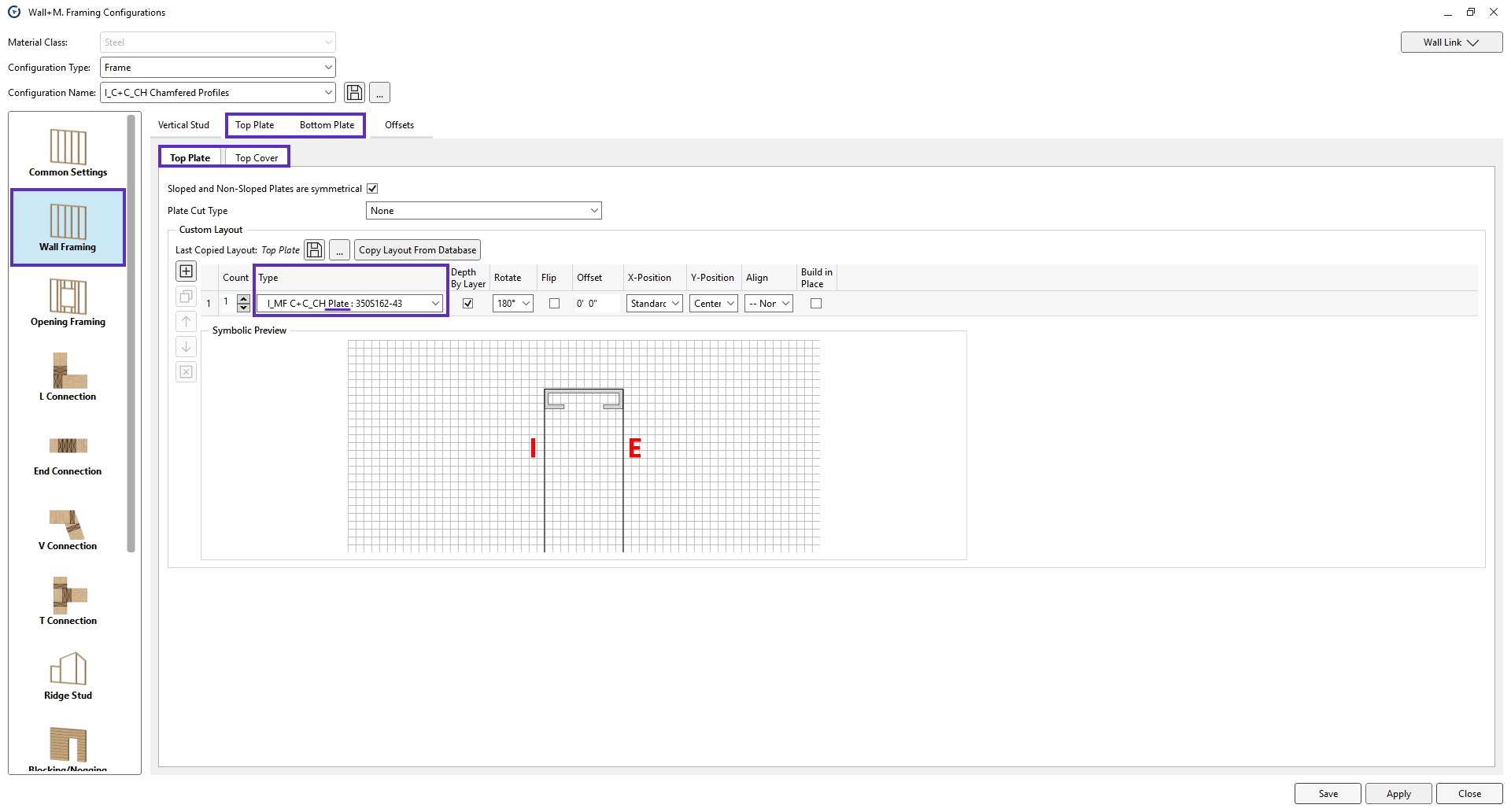Viewport: 1511px width, 812px height.
Task: Click the save icon beside Configuration Name
Action: pos(355,93)
